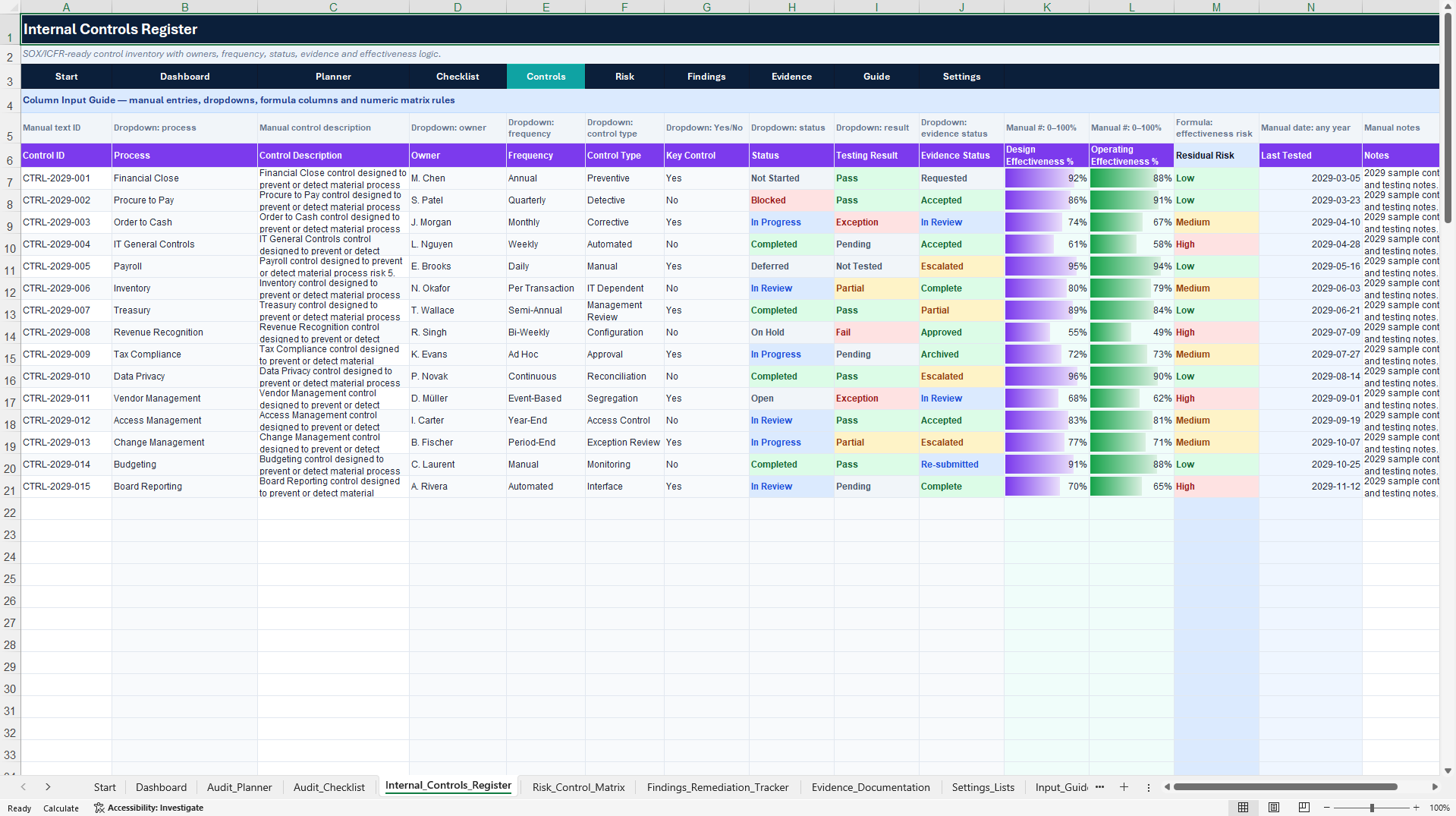Click horizontal scrollbar left arrow
This screenshot has width=1456, height=816.
click(x=1167, y=787)
